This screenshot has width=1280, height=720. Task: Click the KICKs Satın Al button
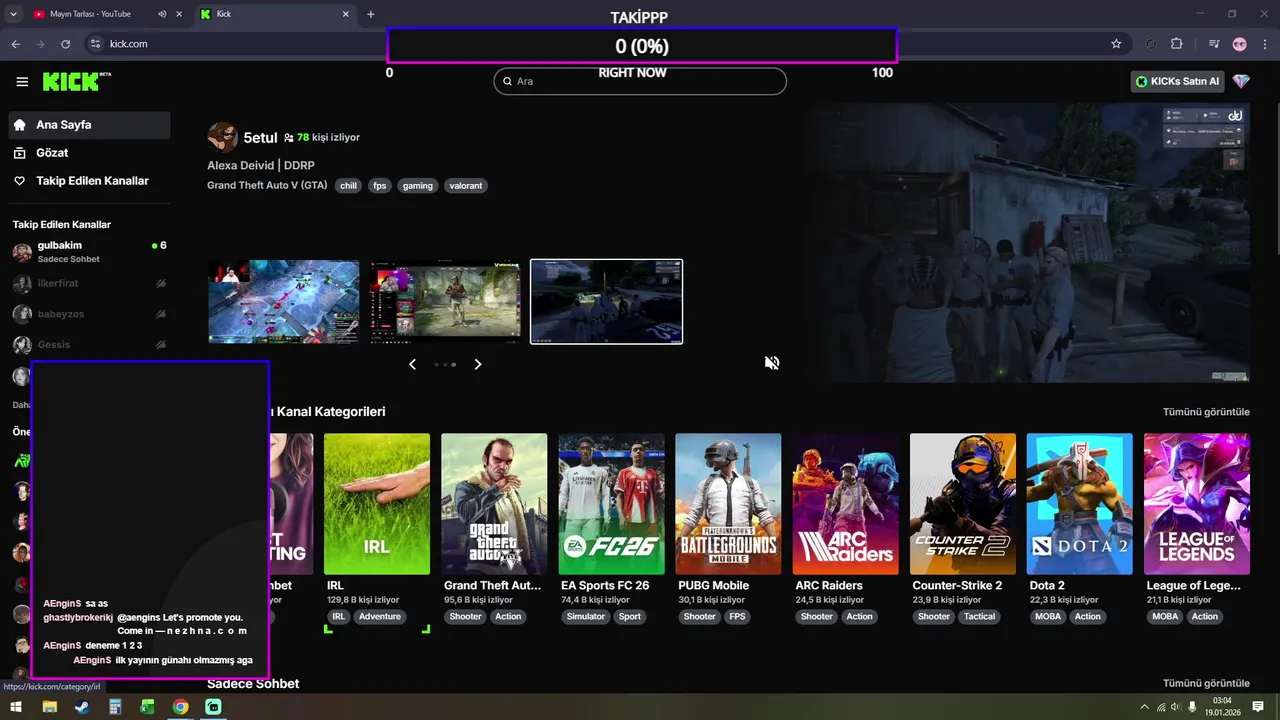pyautogui.click(x=1178, y=81)
